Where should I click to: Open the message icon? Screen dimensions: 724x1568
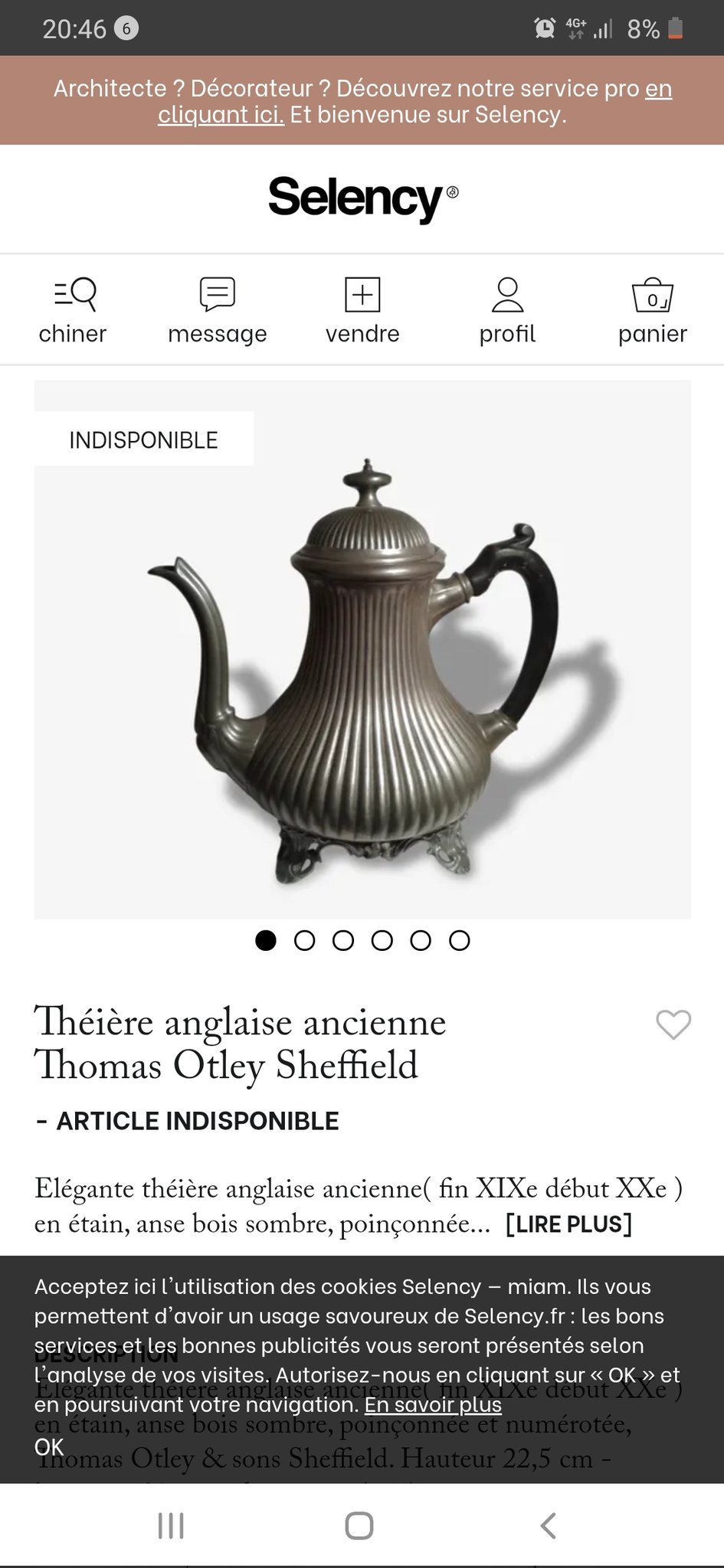point(218,294)
